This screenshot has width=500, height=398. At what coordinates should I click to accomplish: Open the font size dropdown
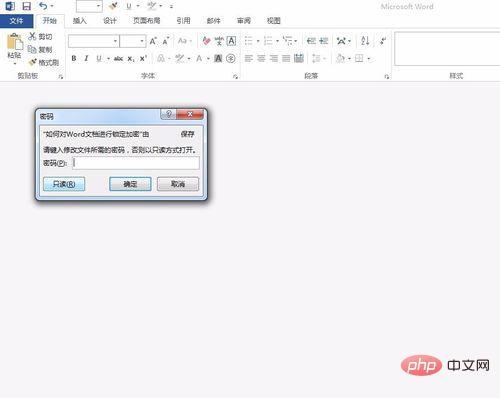pyautogui.click(x=142, y=41)
